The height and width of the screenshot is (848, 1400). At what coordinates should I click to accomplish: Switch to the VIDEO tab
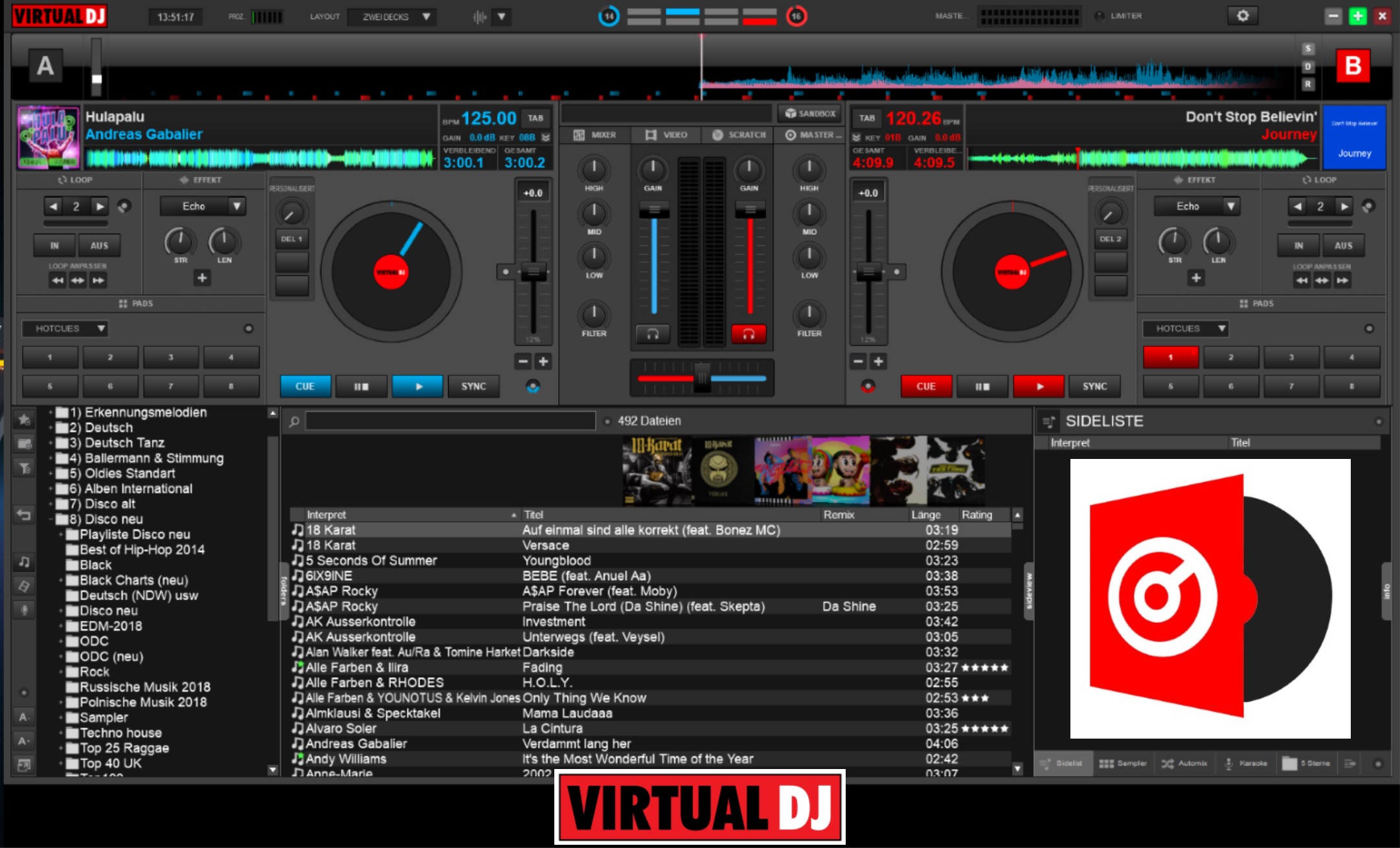(x=666, y=135)
